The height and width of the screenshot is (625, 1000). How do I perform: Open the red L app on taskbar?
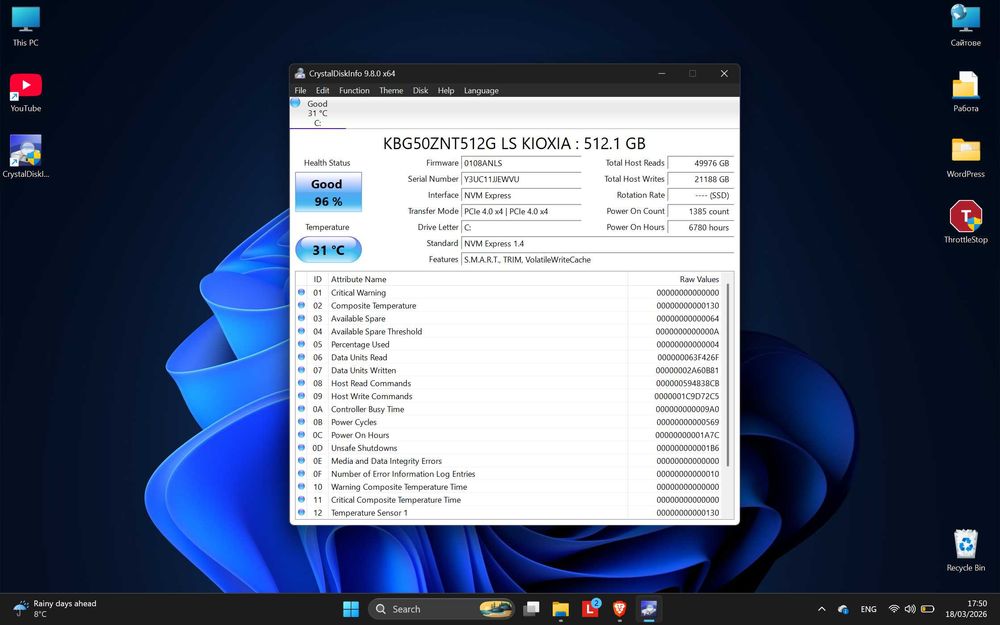(x=591, y=609)
